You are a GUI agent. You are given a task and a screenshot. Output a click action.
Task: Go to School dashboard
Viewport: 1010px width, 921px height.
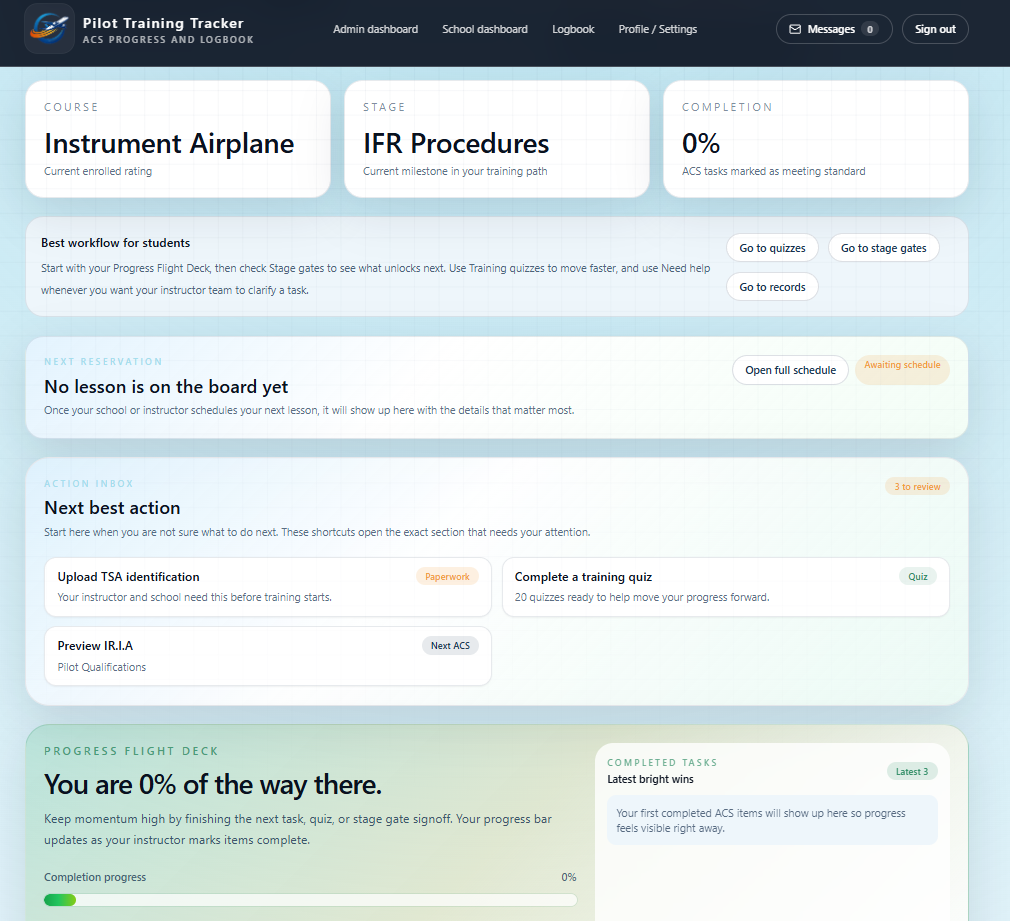[x=485, y=29]
